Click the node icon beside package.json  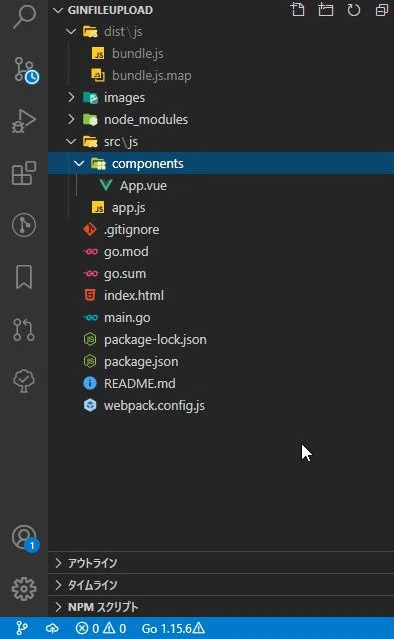coord(90,361)
